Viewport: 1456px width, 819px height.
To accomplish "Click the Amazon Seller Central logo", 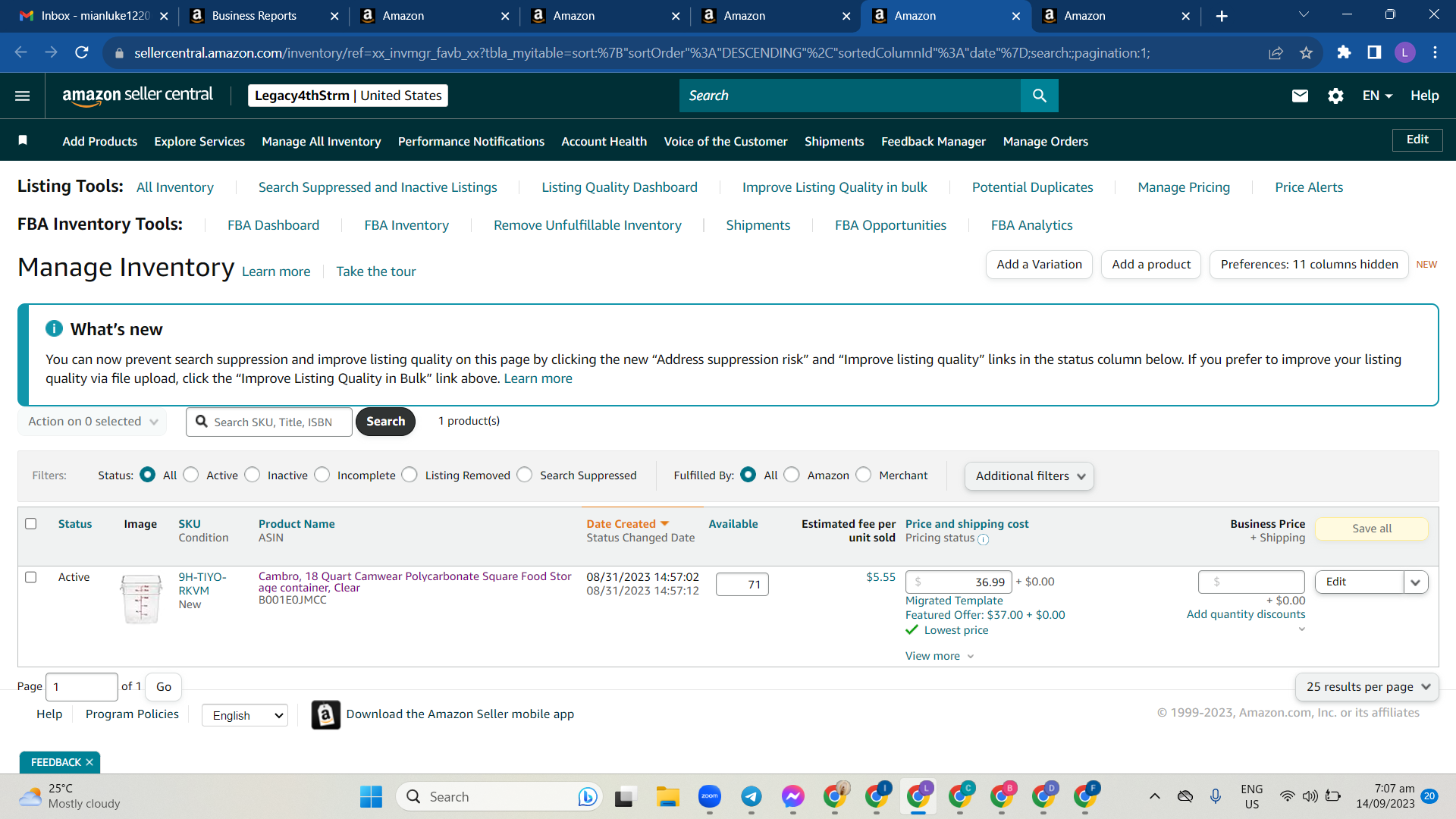I will pos(137,96).
